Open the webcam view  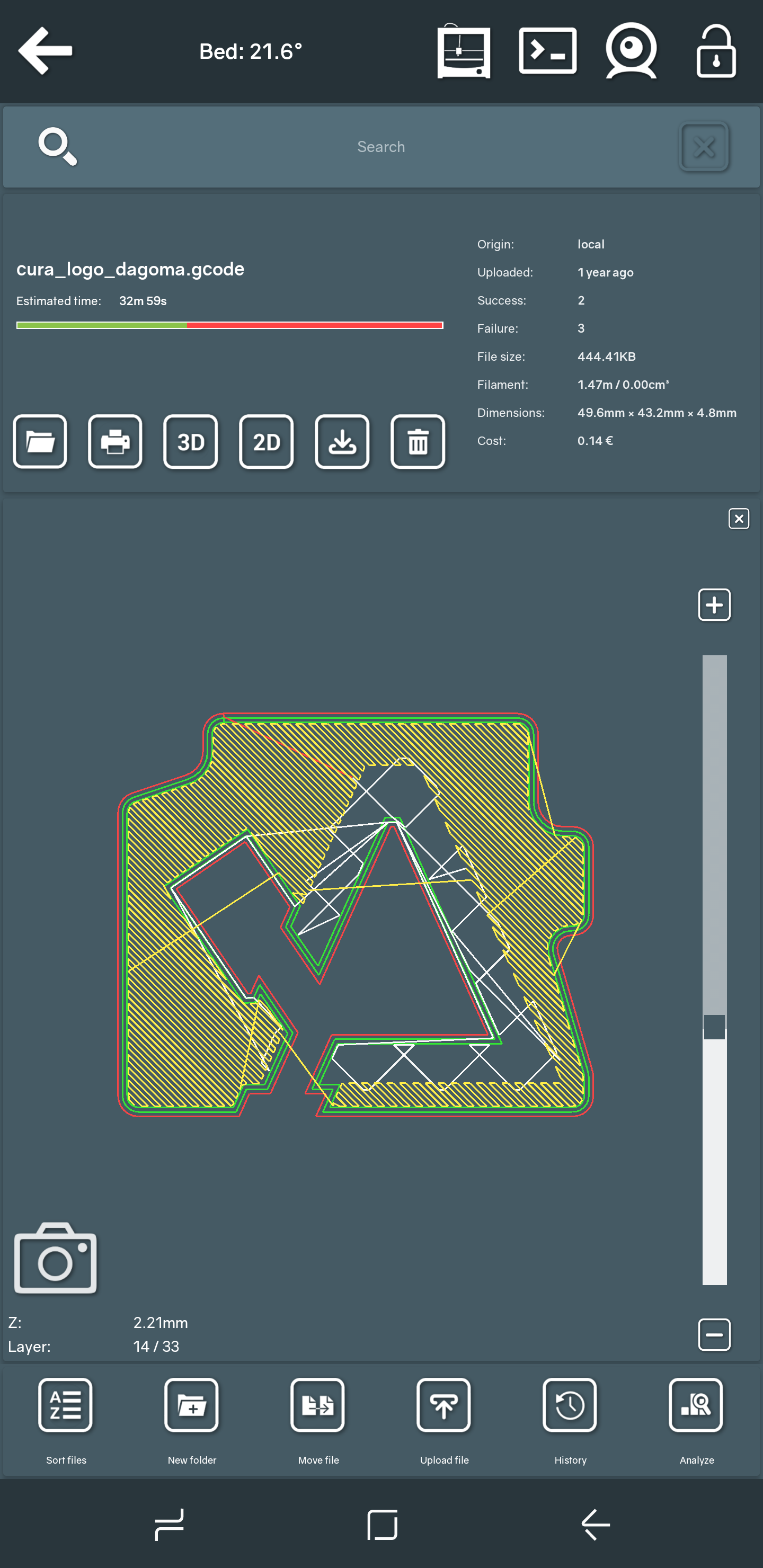pyautogui.click(x=631, y=51)
